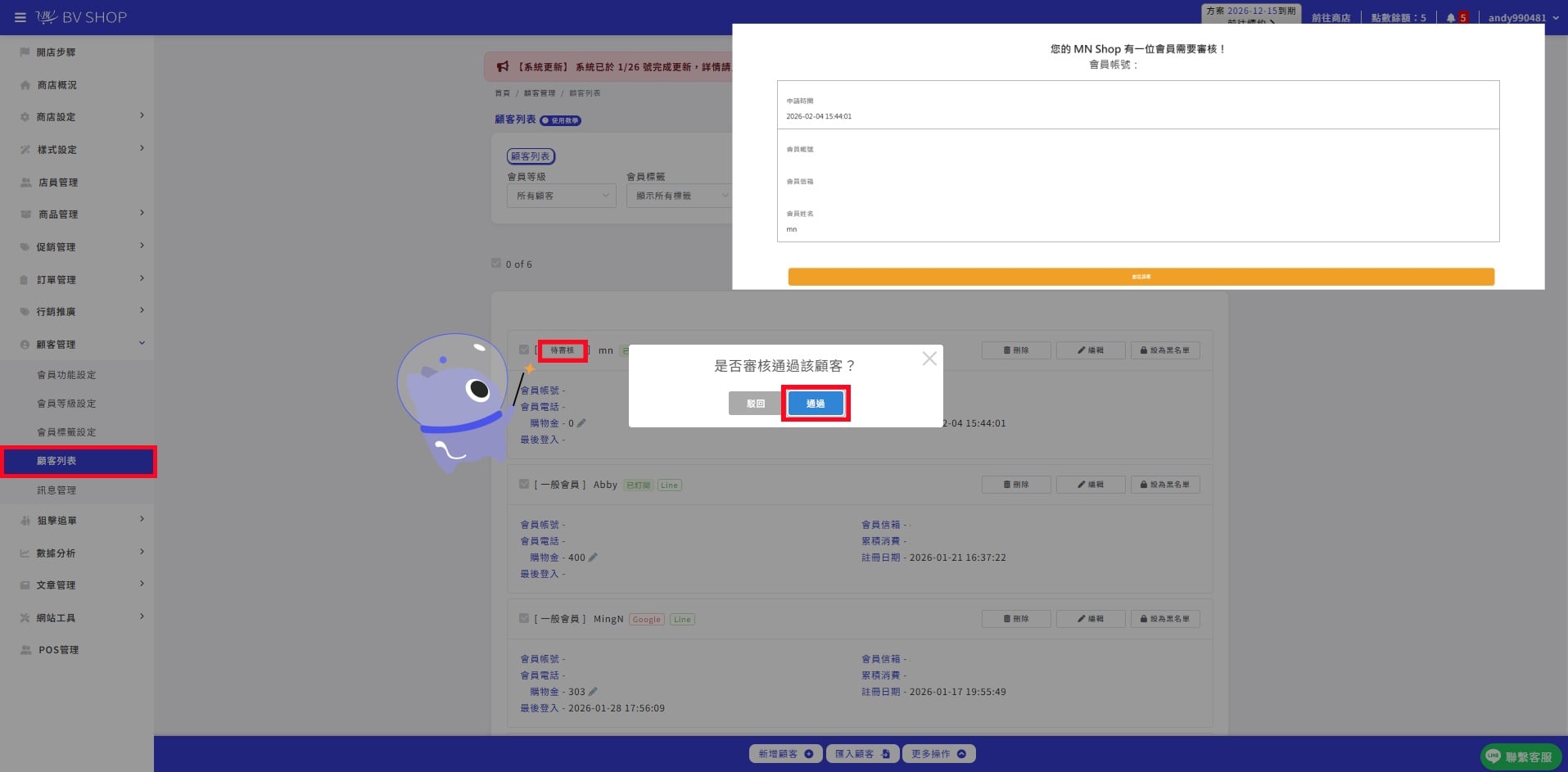The width and height of the screenshot is (1568, 772).
Task: Open the hamburger menu icon
Action: point(20,17)
